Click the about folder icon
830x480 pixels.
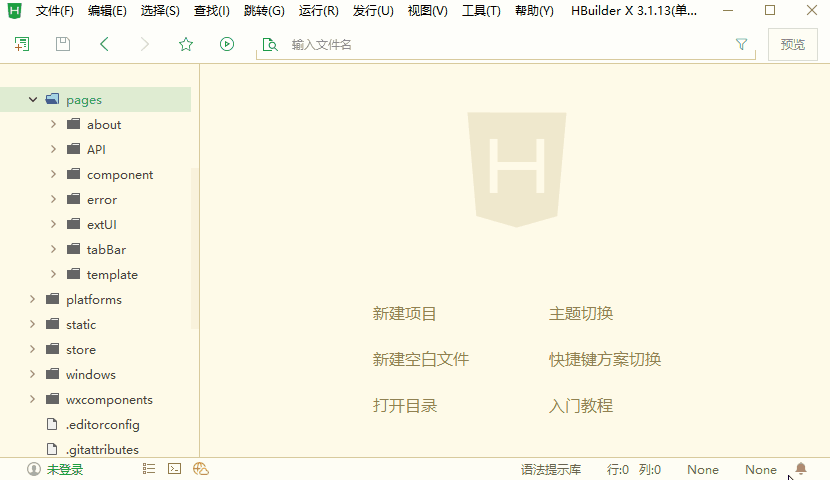coord(74,124)
